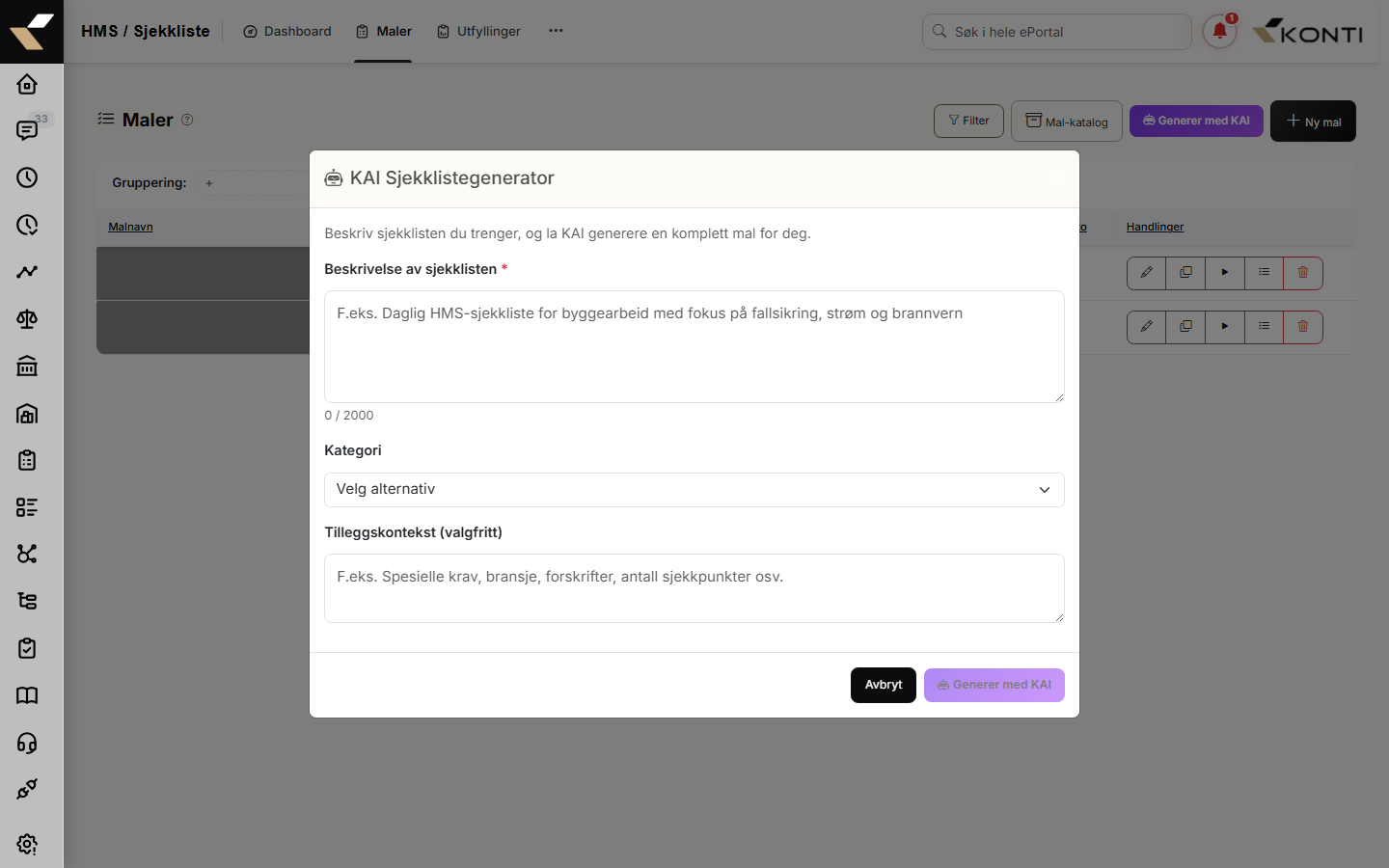
Task: Add a grouping with the plus button
Action: pyautogui.click(x=209, y=183)
